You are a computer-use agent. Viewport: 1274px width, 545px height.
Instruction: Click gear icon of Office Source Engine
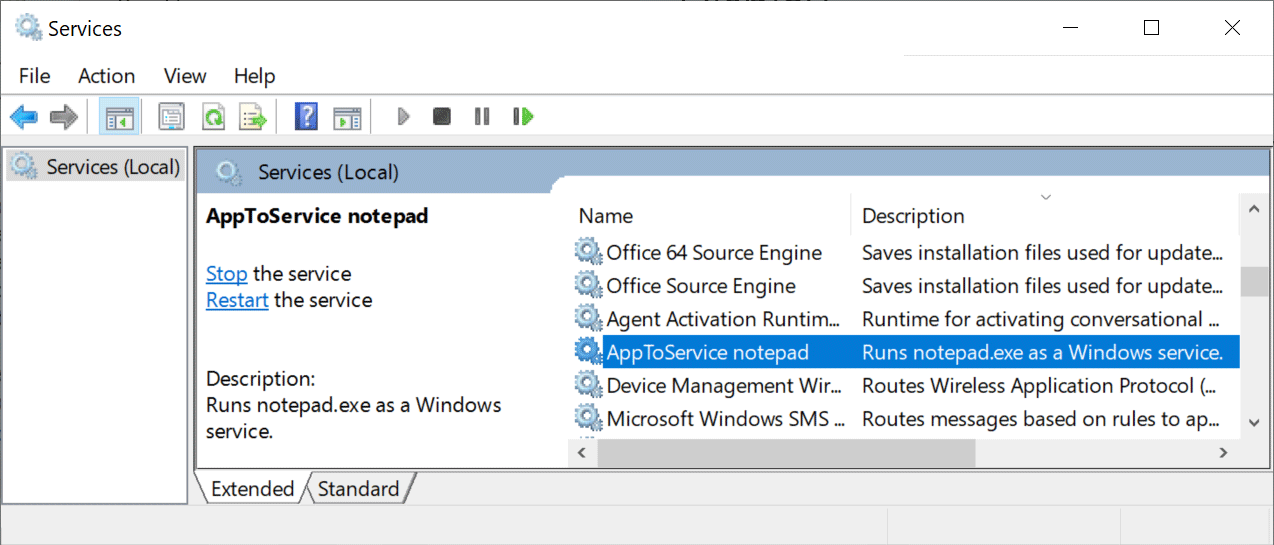point(588,285)
